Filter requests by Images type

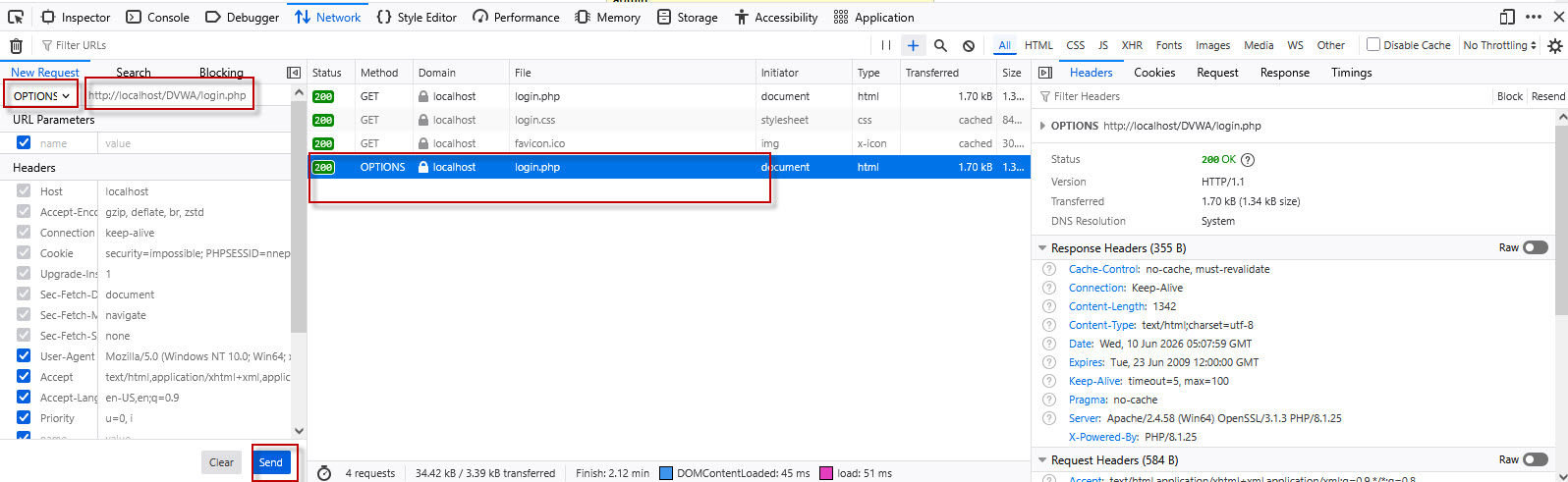click(1212, 45)
